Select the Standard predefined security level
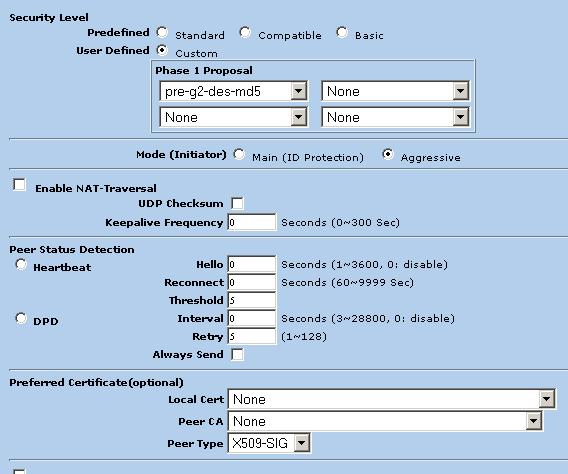Image resolution: width=568 pixels, height=474 pixels. pyautogui.click(x=162, y=33)
